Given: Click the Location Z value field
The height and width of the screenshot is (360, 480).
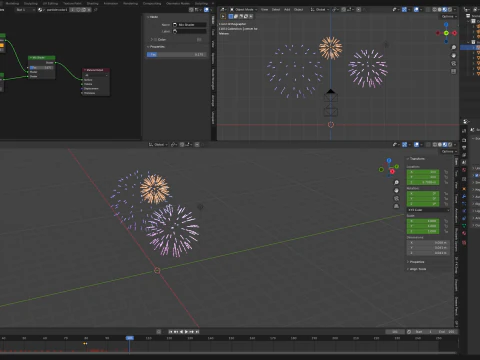Looking at the screenshot, I should [x=423, y=182].
